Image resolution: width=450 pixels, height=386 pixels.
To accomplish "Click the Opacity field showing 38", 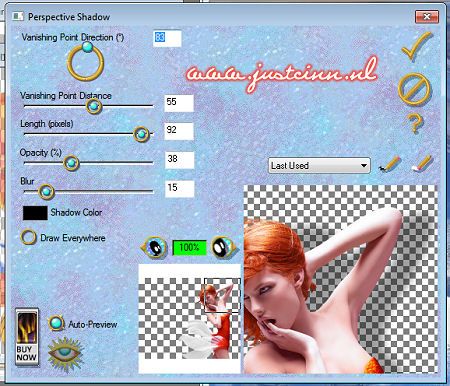I will pos(179,160).
